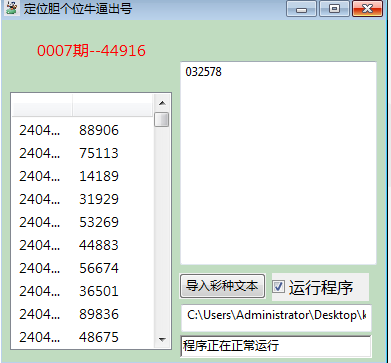Click the 导入彩种文本 button
The width and height of the screenshot is (391, 363).
(x=222, y=286)
